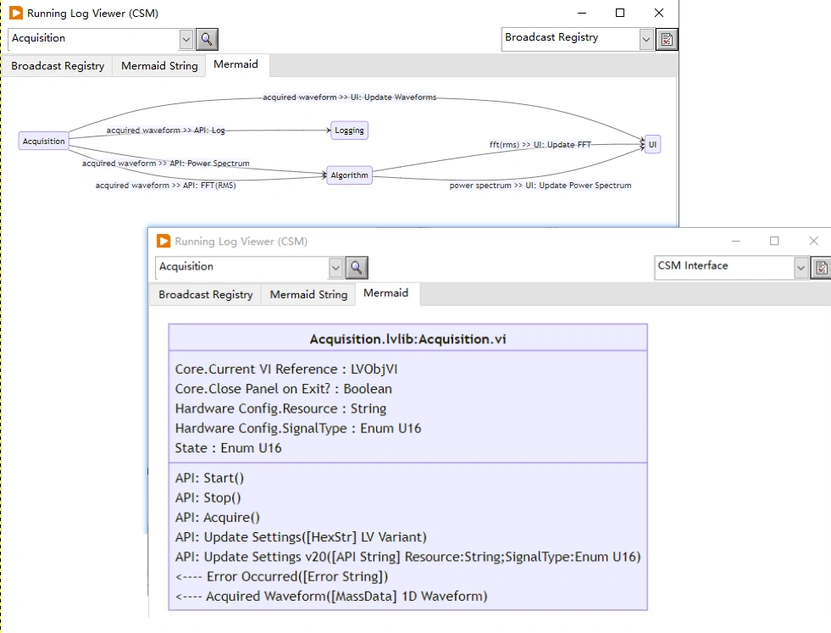Click the app icon in the back window title bar
Screen dimensions: 831x633
pyautogui.click(x=14, y=13)
